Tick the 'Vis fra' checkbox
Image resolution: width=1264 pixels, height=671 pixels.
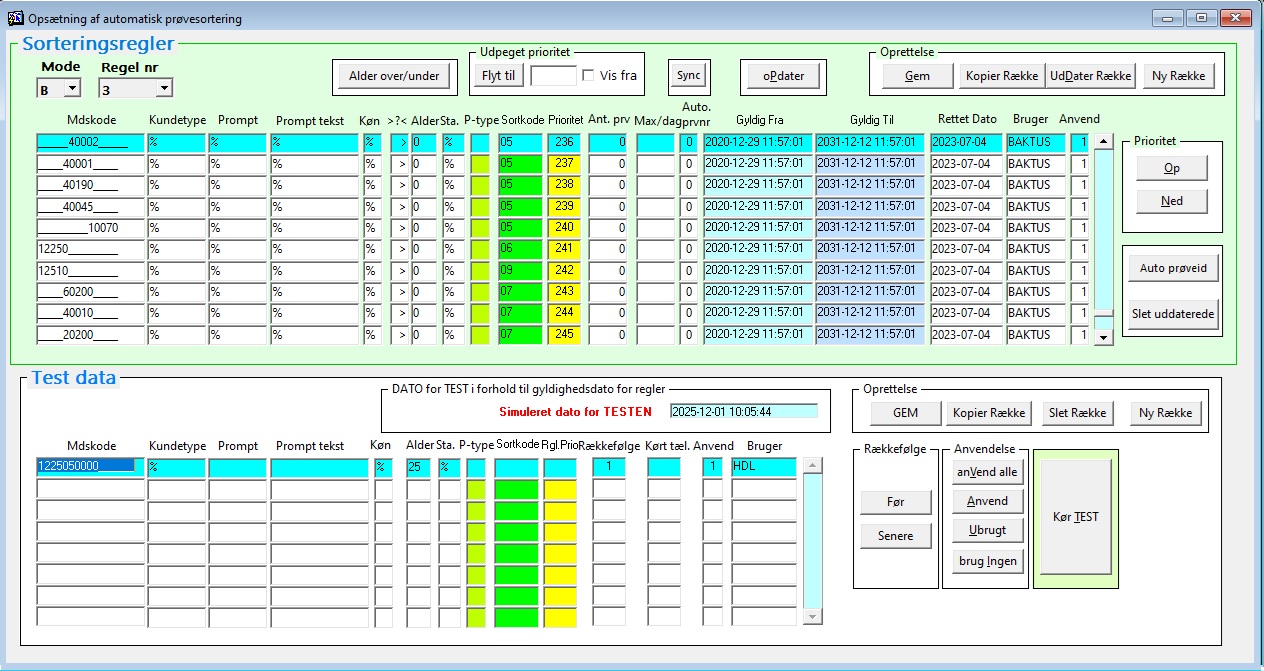click(589, 75)
